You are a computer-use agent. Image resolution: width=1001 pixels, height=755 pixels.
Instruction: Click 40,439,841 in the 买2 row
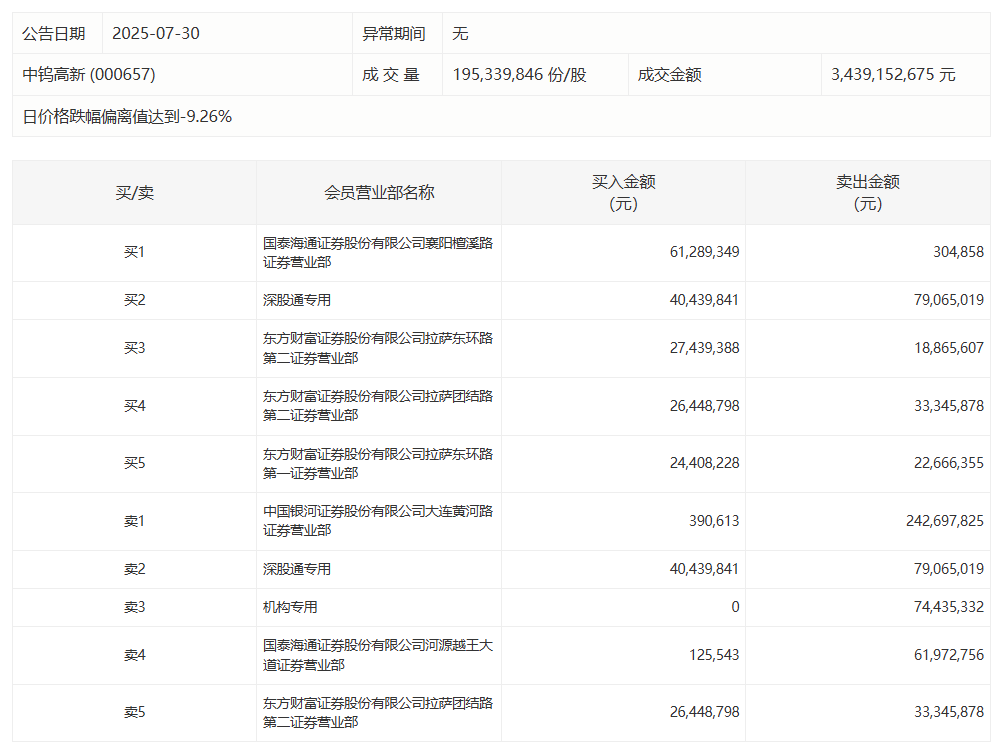click(x=704, y=300)
